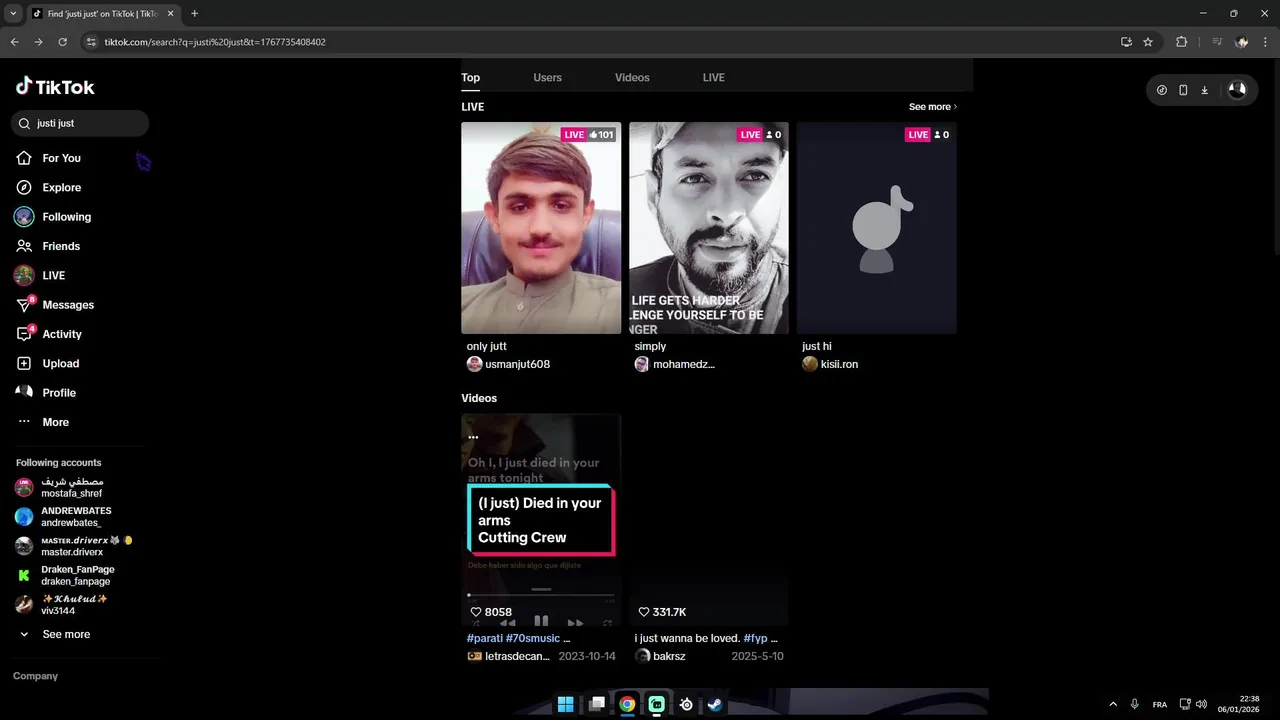
Task: Open the profile avatar in top-right pill
Action: coord(1237,90)
